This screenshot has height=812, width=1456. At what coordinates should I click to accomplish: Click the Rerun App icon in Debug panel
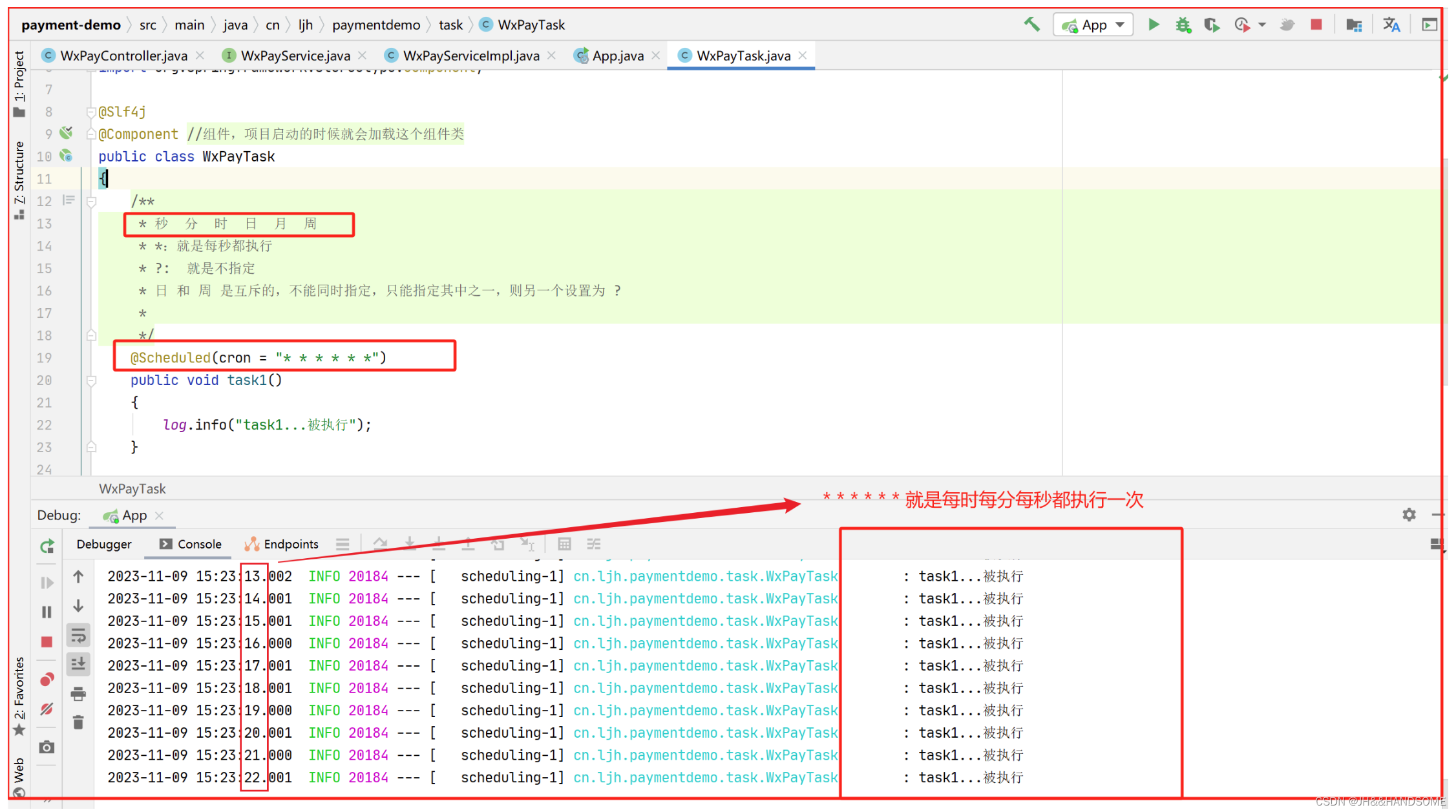pyautogui.click(x=47, y=547)
